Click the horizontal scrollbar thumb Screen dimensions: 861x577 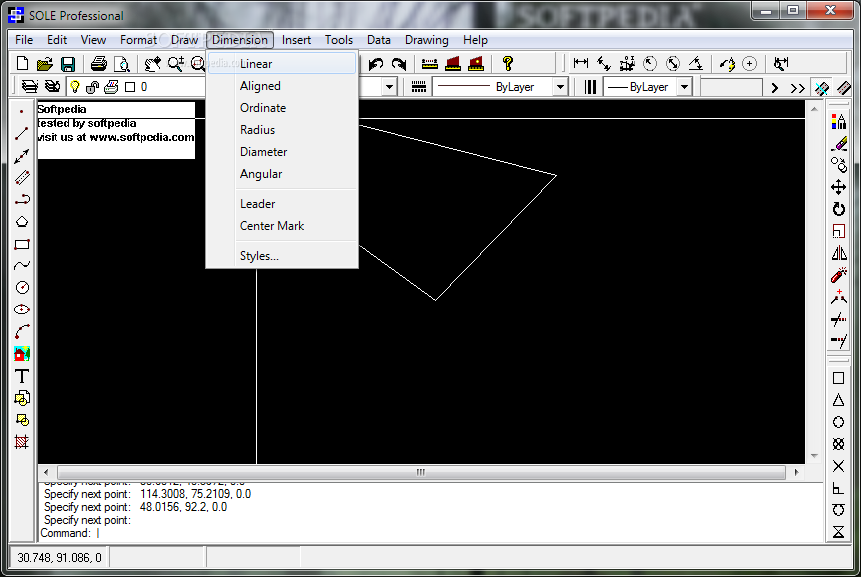[x=421, y=472]
